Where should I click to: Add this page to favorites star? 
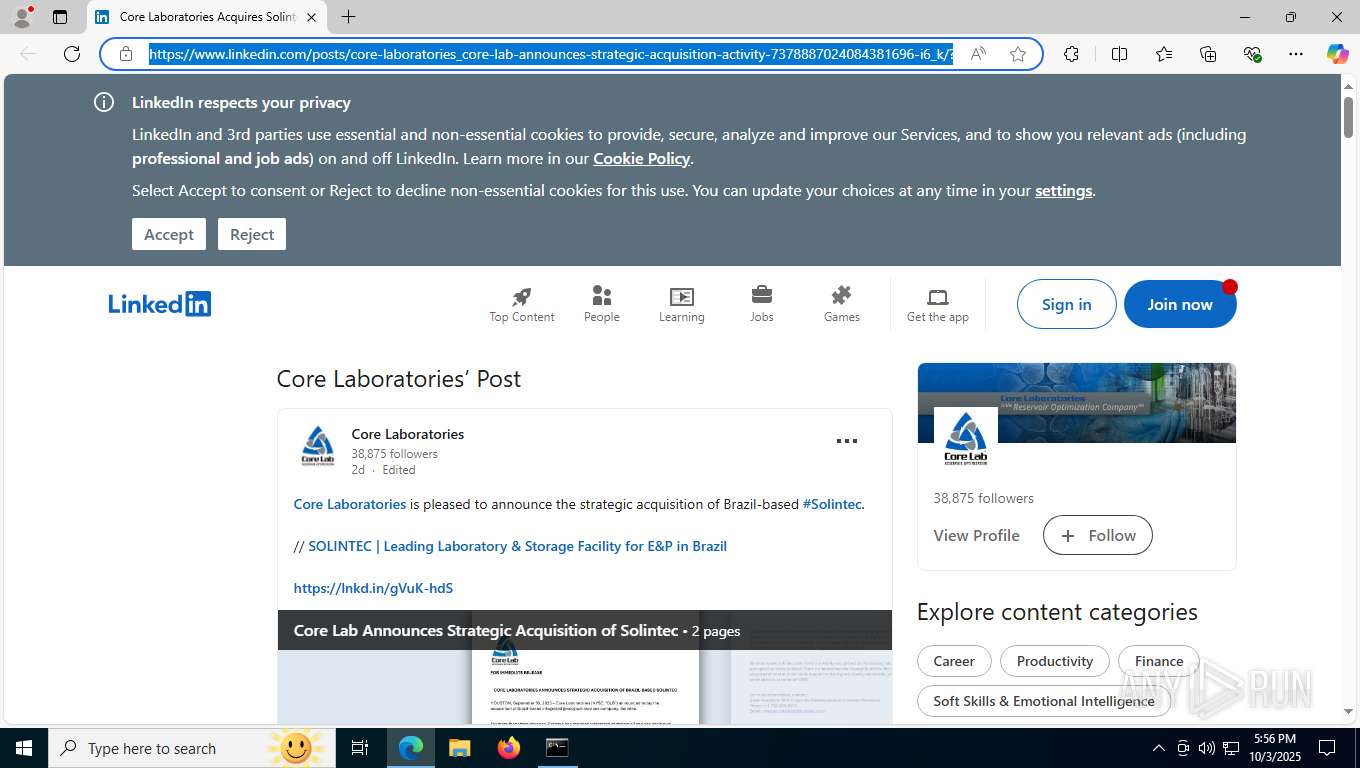(1018, 54)
